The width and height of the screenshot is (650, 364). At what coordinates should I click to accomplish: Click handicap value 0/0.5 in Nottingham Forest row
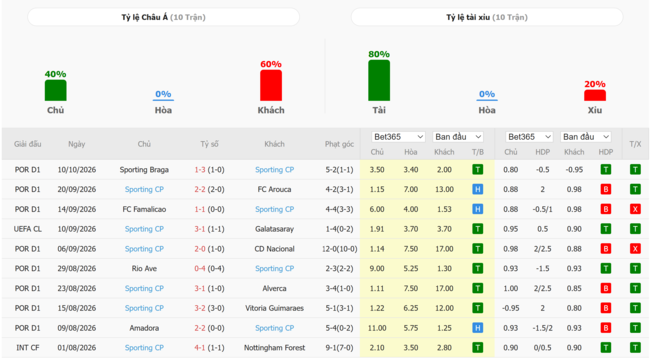tap(543, 347)
